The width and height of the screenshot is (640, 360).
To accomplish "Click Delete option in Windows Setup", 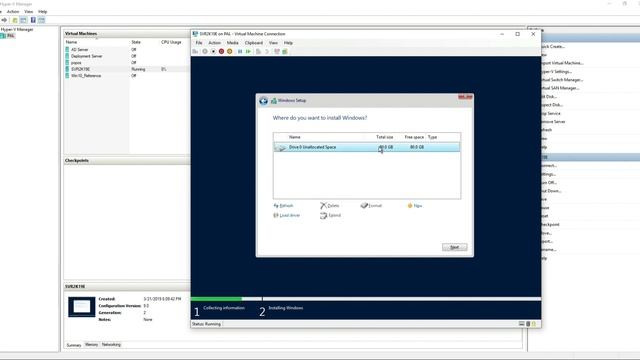I will click(330, 206).
